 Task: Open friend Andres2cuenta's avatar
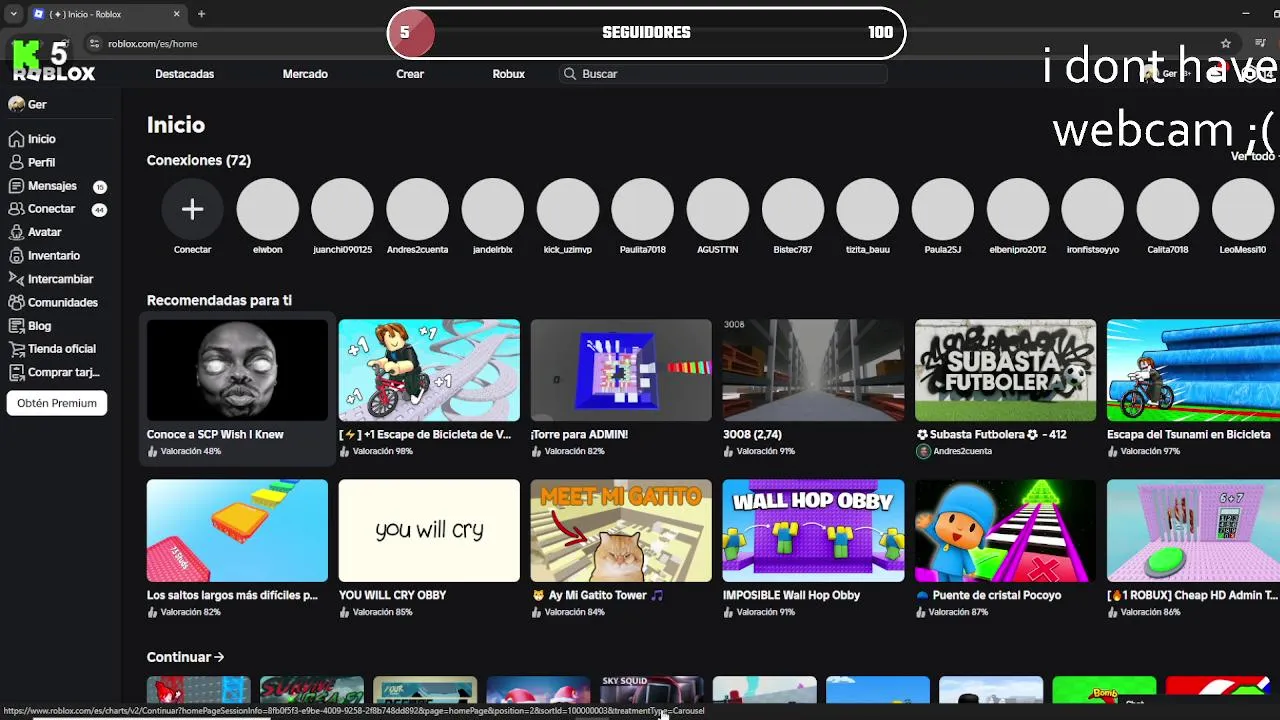click(x=417, y=209)
